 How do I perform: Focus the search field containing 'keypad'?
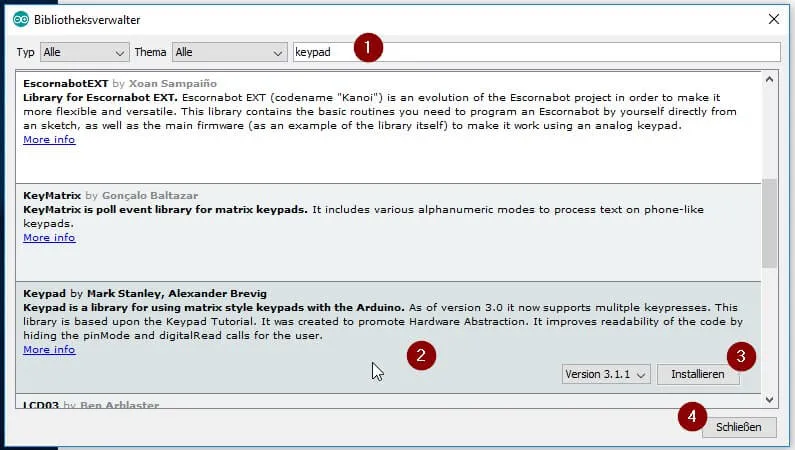pyautogui.click(x=535, y=52)
